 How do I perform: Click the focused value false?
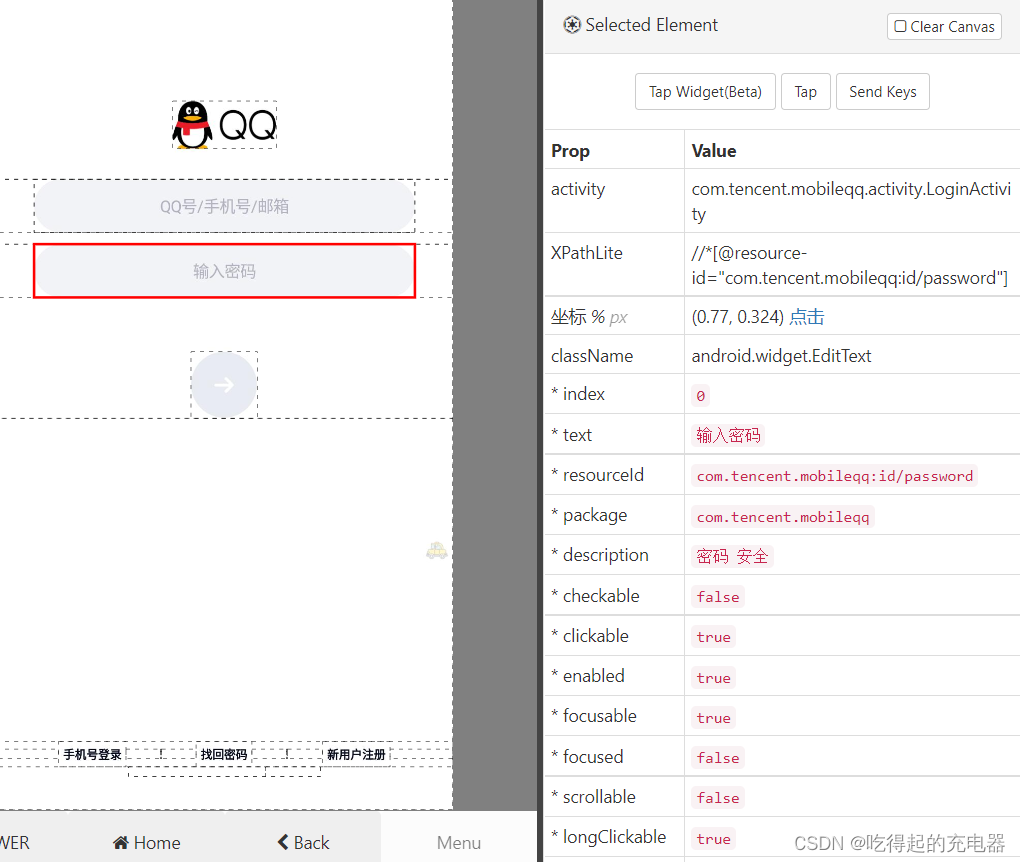718,757
